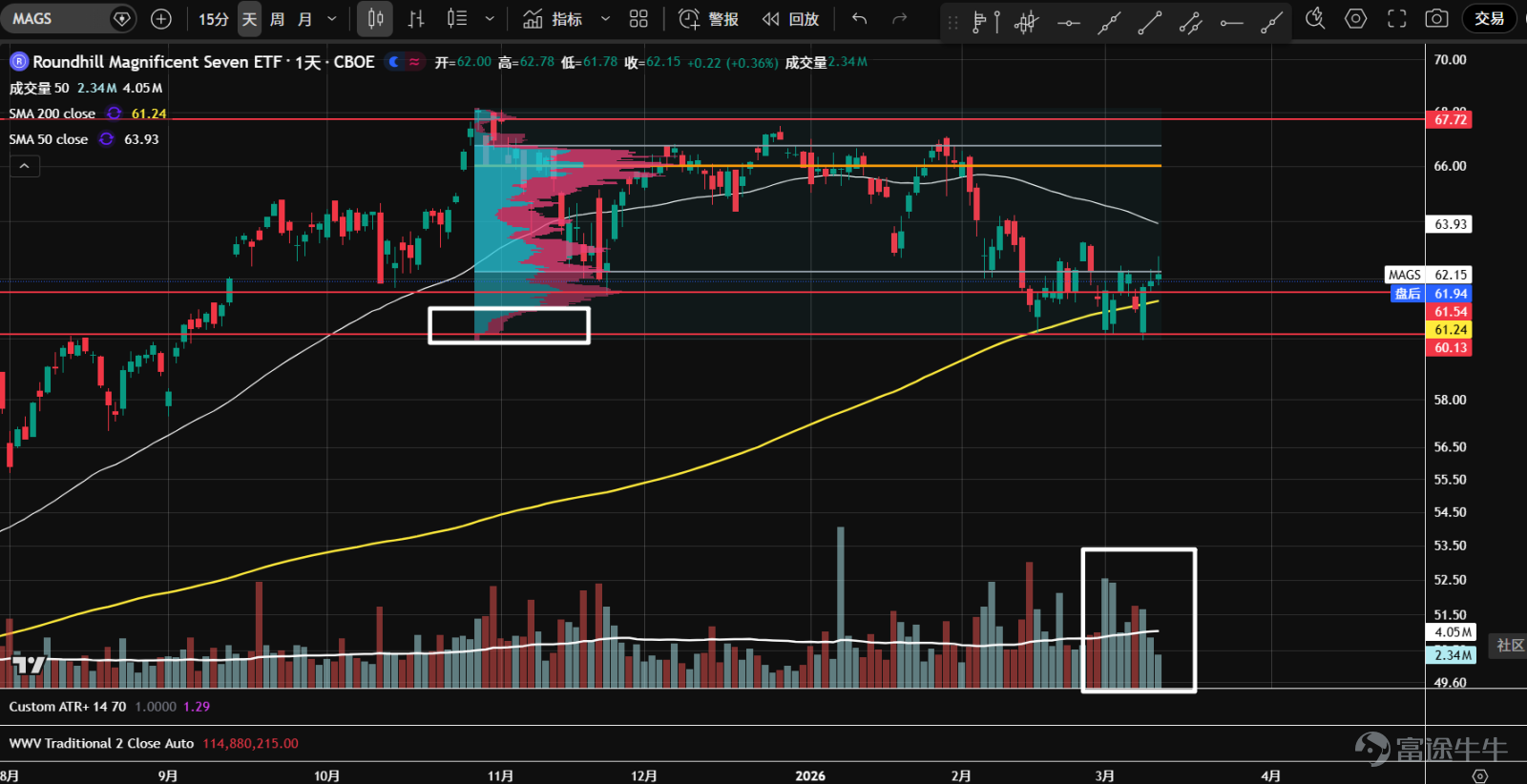1527x784 pixels.
Task: Click the Roundhill purple logo icon
Action: [x=18, y=62]
